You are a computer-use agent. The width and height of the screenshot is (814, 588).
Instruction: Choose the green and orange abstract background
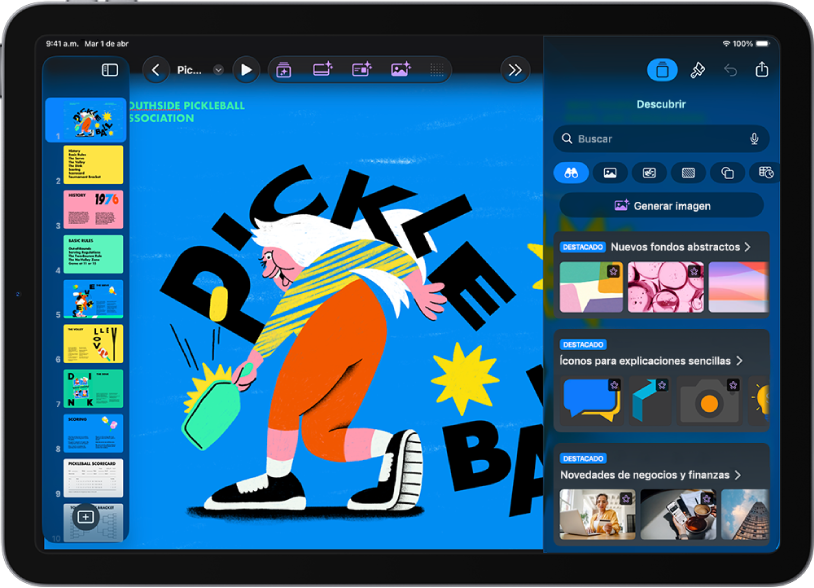pos(591,287)
